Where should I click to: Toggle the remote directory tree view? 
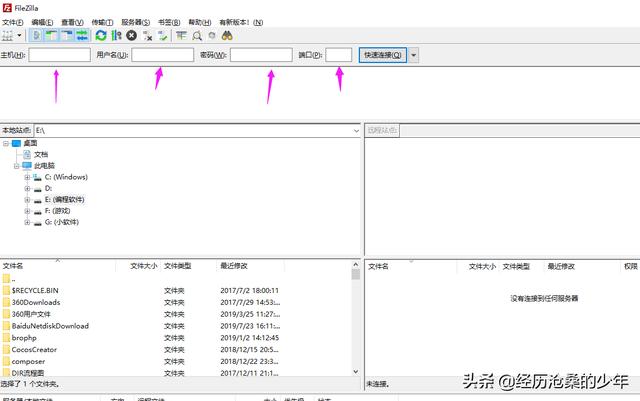click(67, 36)
